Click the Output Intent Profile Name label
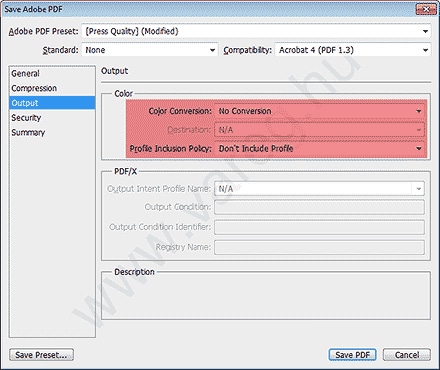Viewport: 440px width, 370px height. [x=159, y=189]
